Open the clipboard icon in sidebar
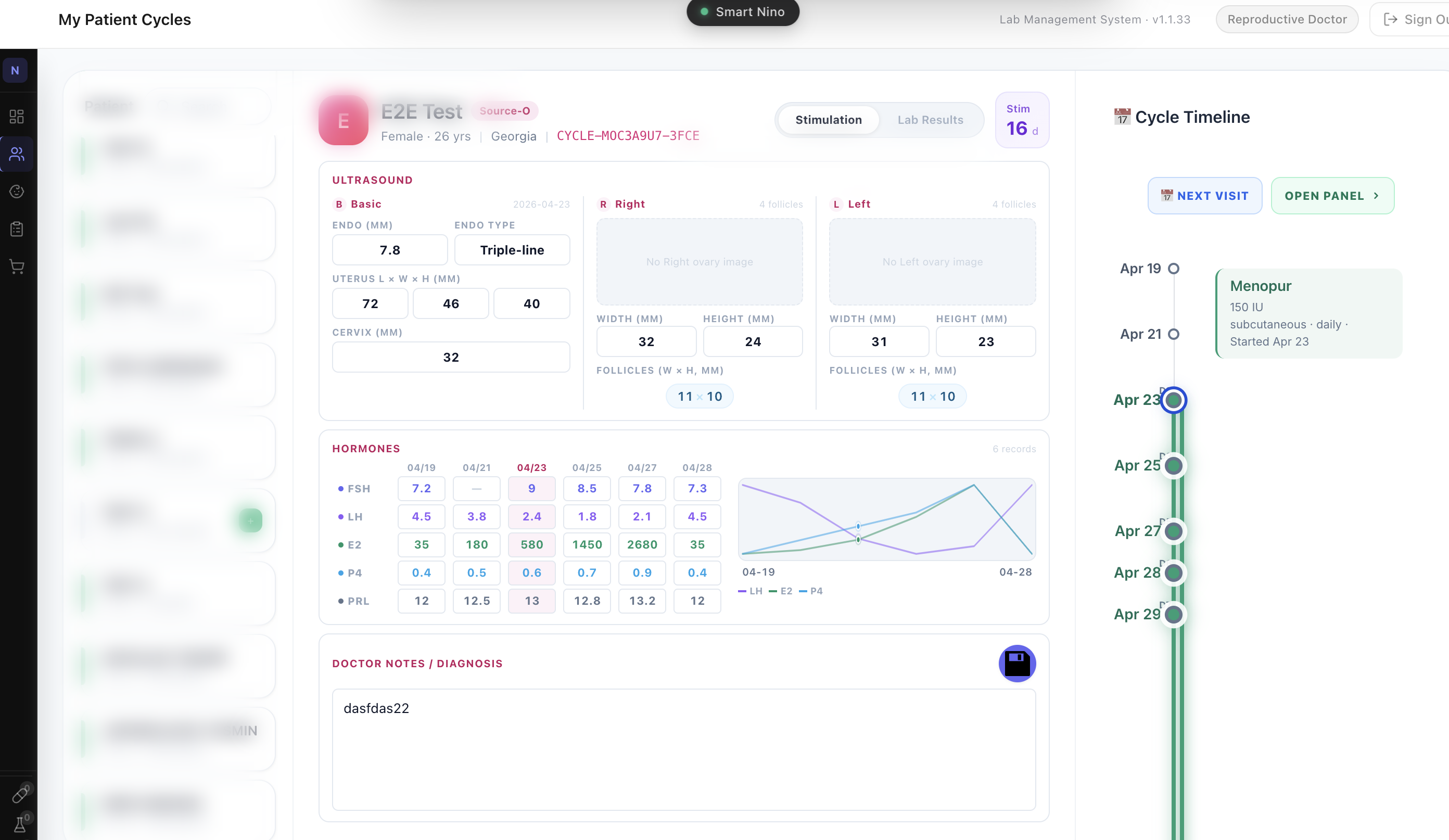The height and width of the screenshot is (840, 1449). coord(17,229)
